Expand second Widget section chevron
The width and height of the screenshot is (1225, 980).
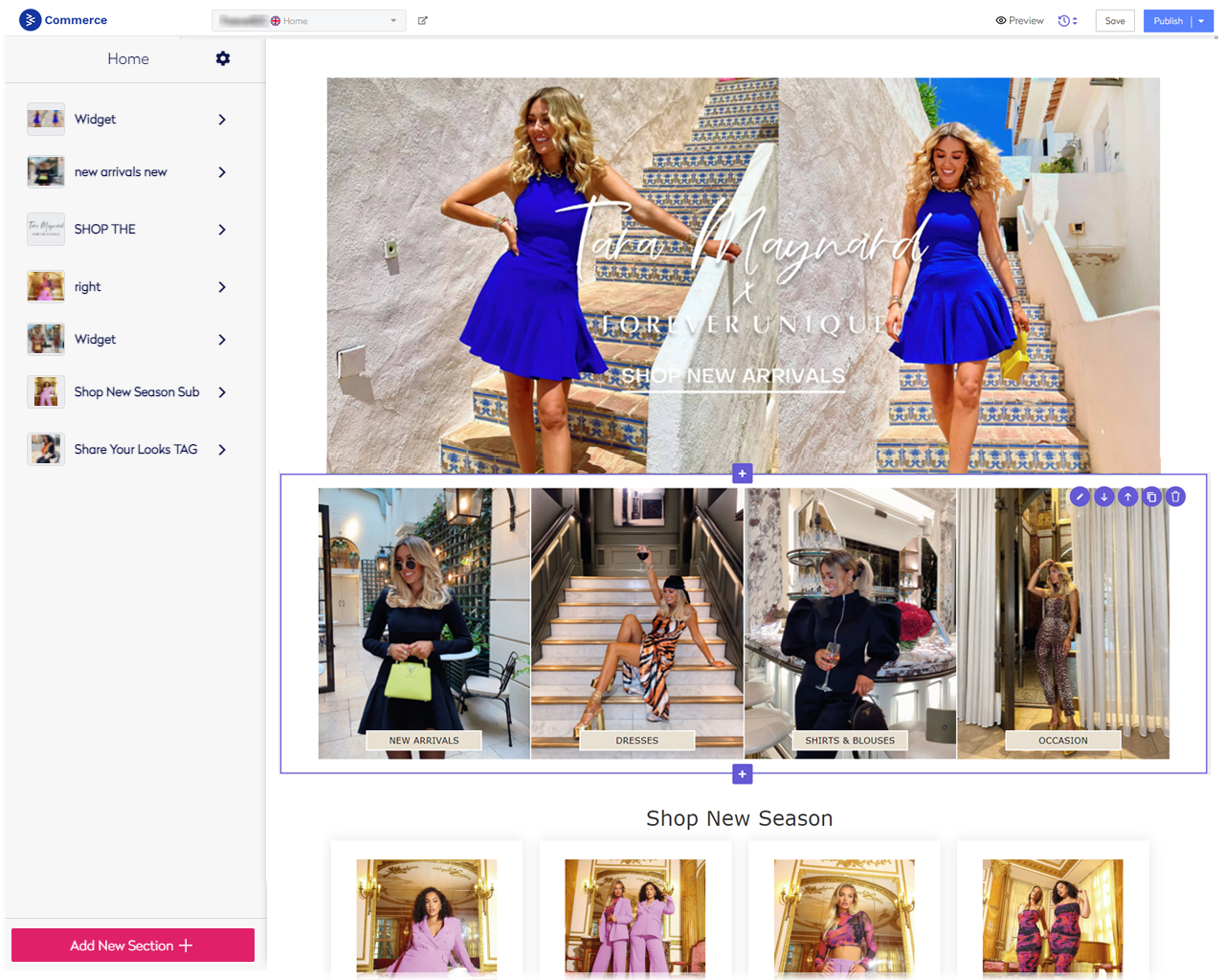point(222,340)
